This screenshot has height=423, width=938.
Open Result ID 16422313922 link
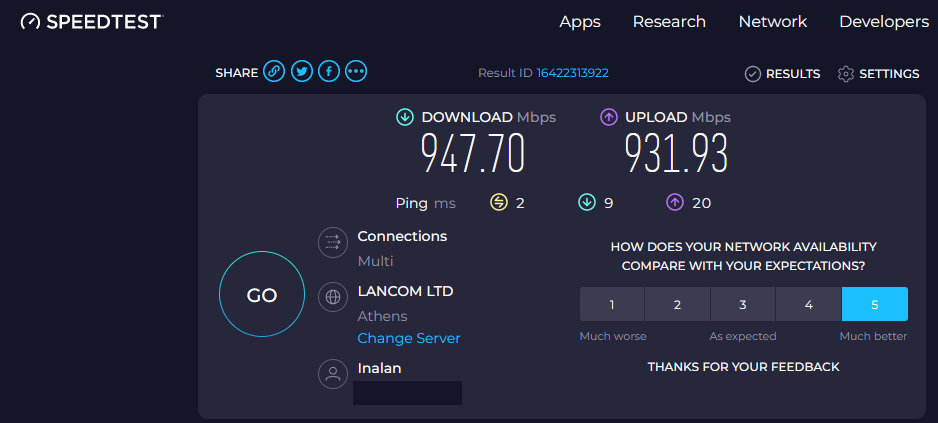tap(572, 73)
